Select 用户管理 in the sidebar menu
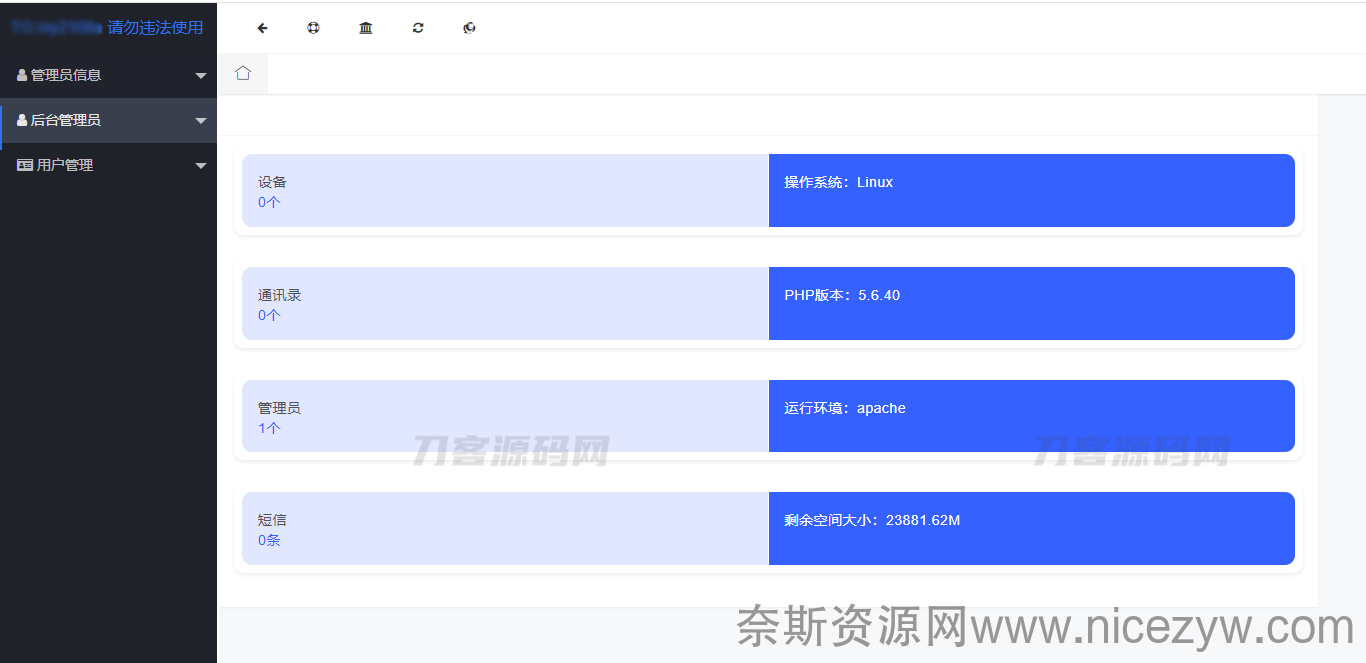Screen dimensions: 1366x663 coord(65,165)
